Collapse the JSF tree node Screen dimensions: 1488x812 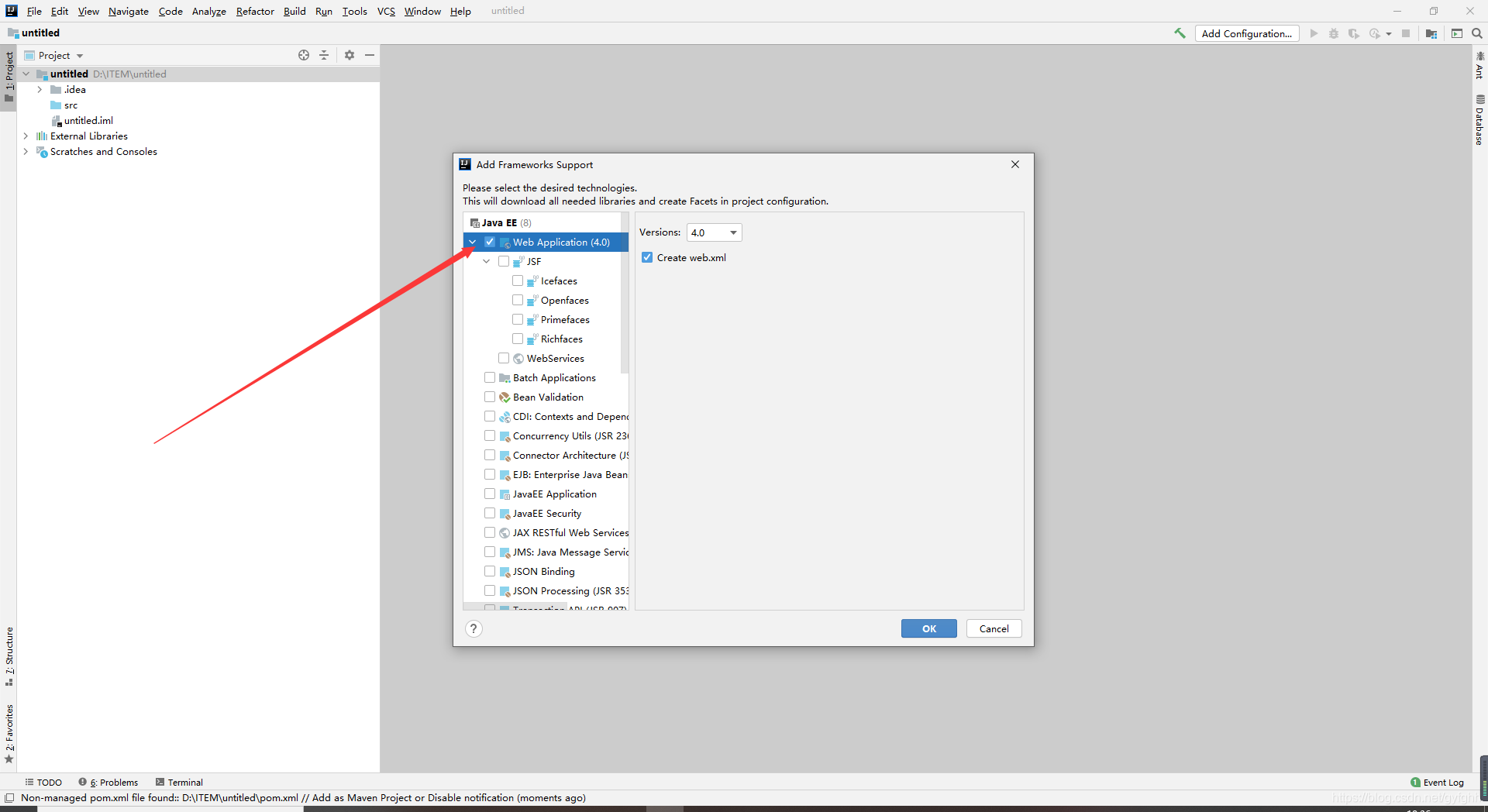pyautogui.click(x=486, y=261)
